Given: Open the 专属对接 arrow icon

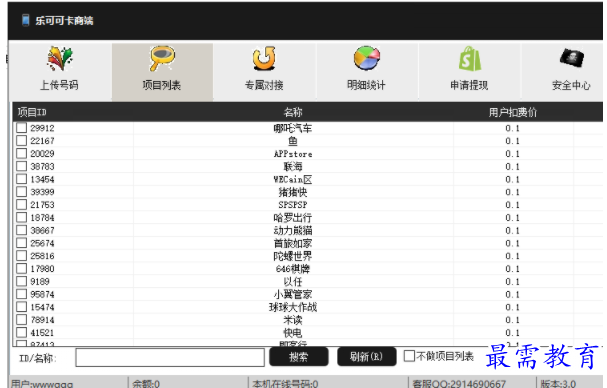Looking at the screenshot, I should tap(264, 58).
